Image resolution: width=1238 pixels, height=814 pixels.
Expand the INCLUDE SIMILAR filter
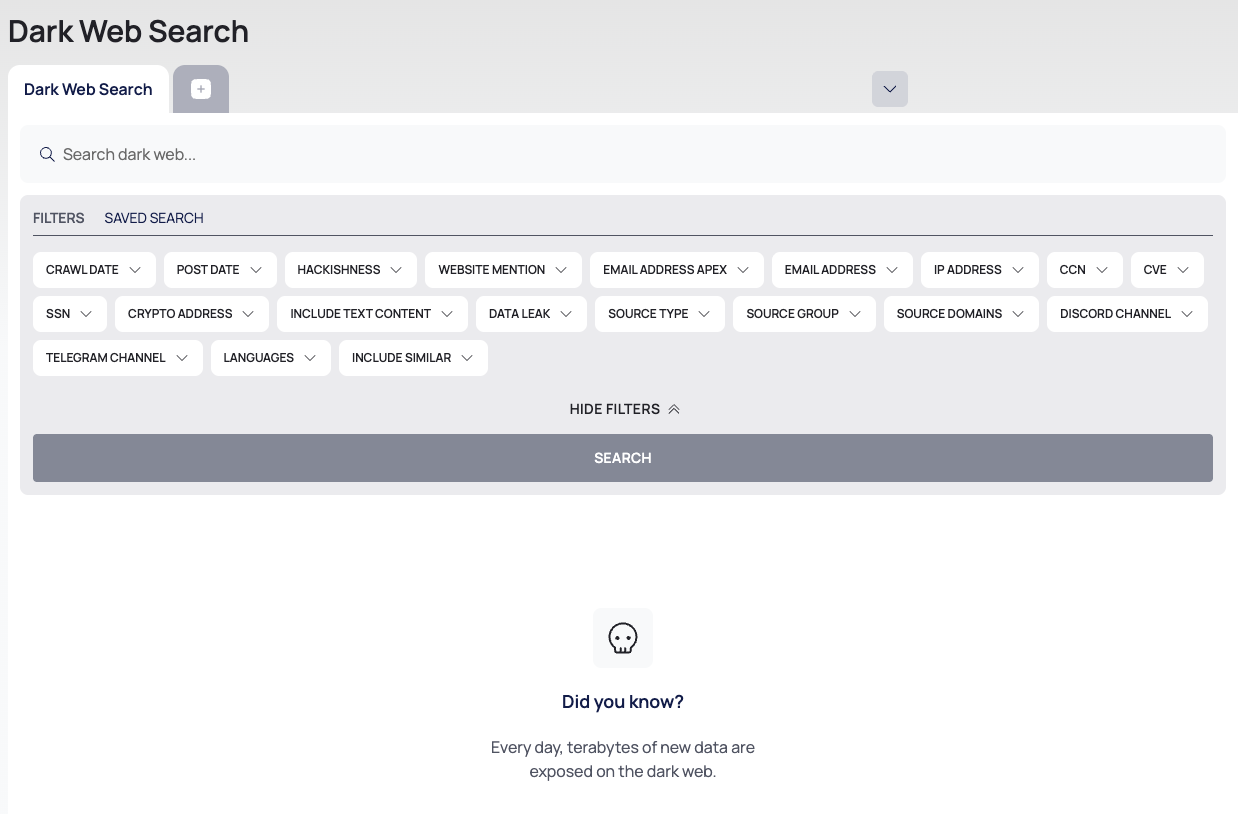coord(413,358)
